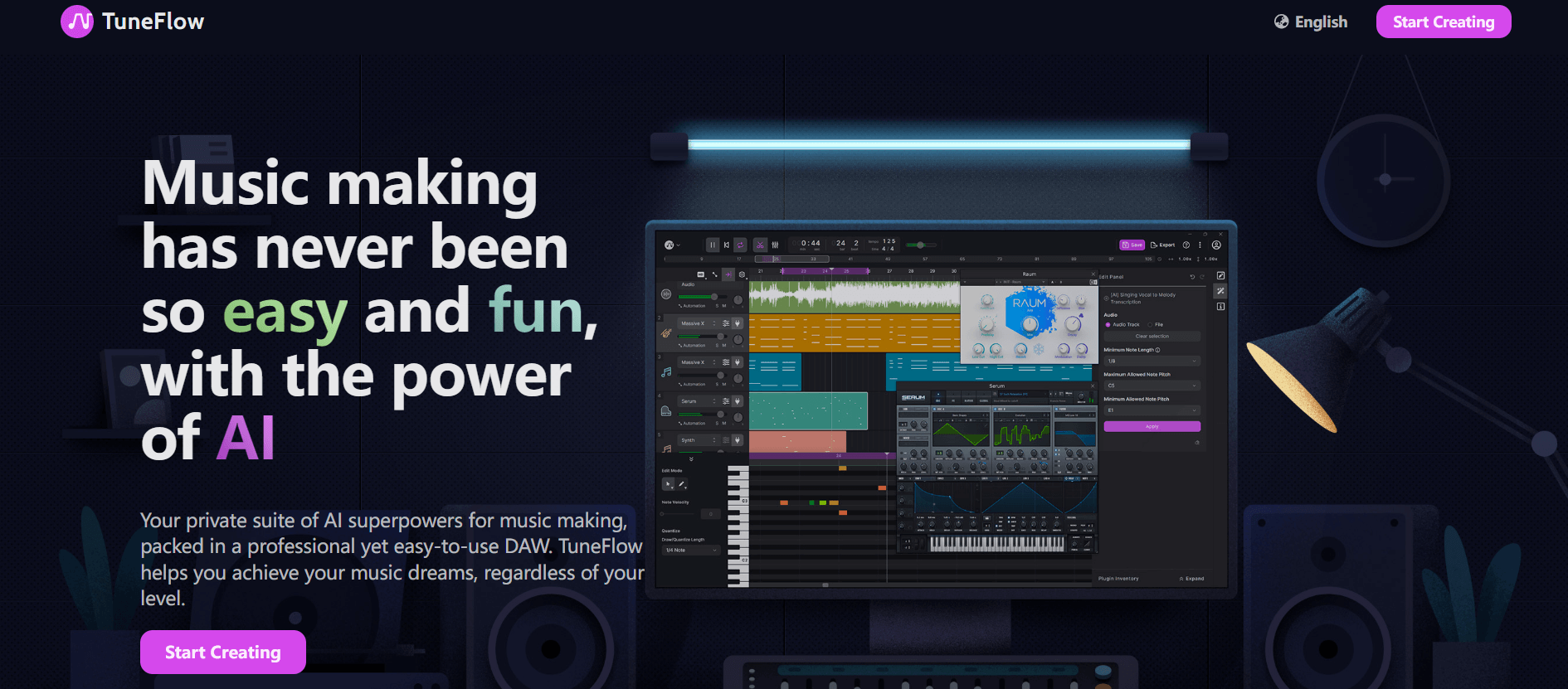Click the TuneFlow logo icon
Screen dimensions: 1568x689
(x=77, y=22)
